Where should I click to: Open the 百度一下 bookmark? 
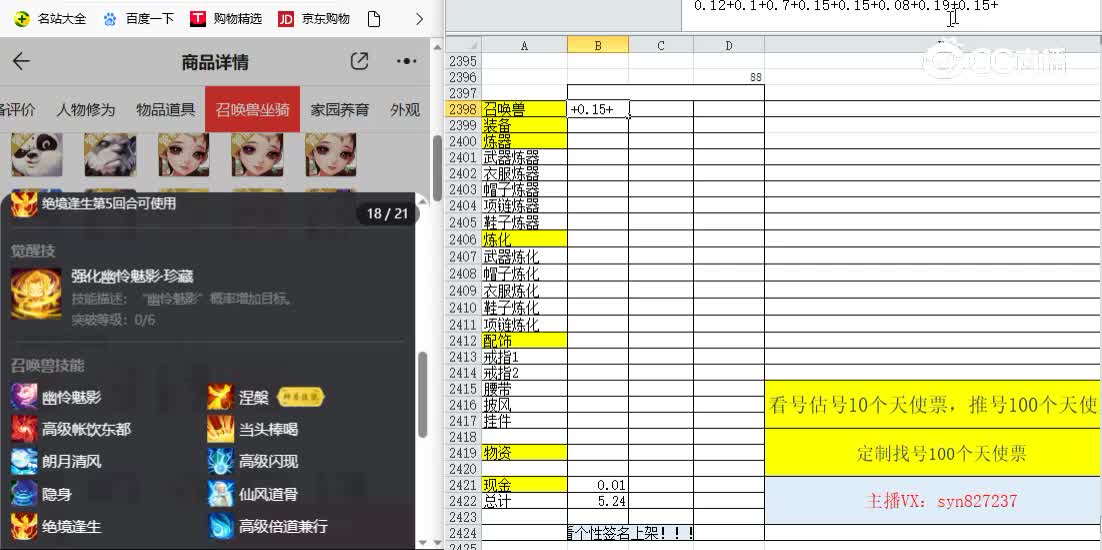coord(138,19)
